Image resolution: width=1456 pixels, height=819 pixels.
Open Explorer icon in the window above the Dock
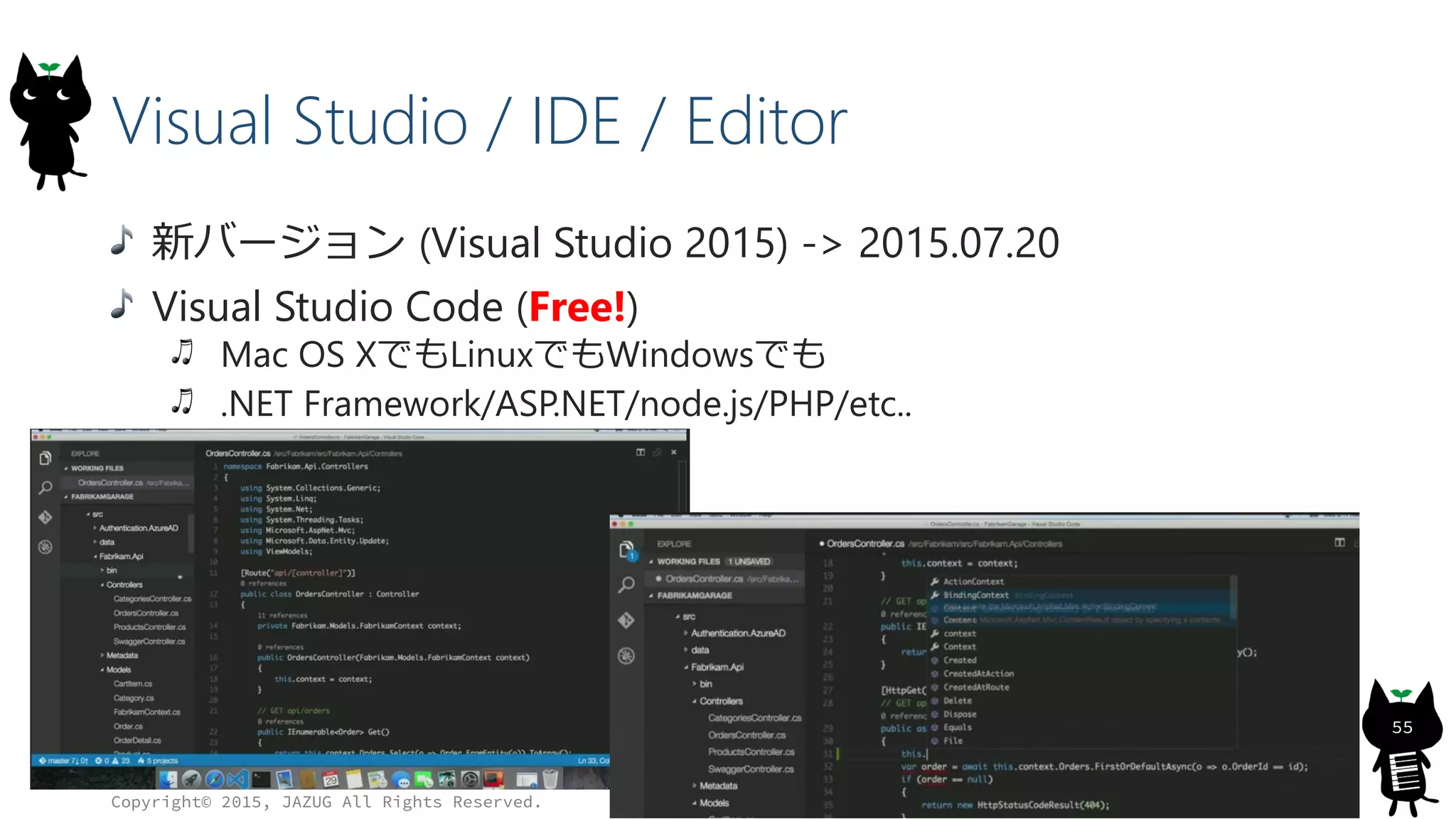click(x=45, y=459)
